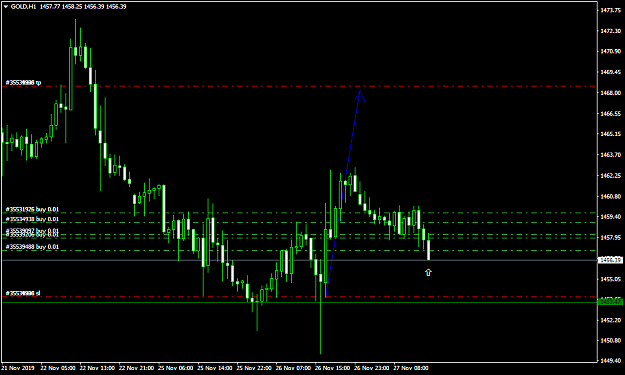This screenshot has width=625, height=375.
Task: Click the 22 Nov 13:00 time label
Action: pyautogui.click(x=97, y=368)
